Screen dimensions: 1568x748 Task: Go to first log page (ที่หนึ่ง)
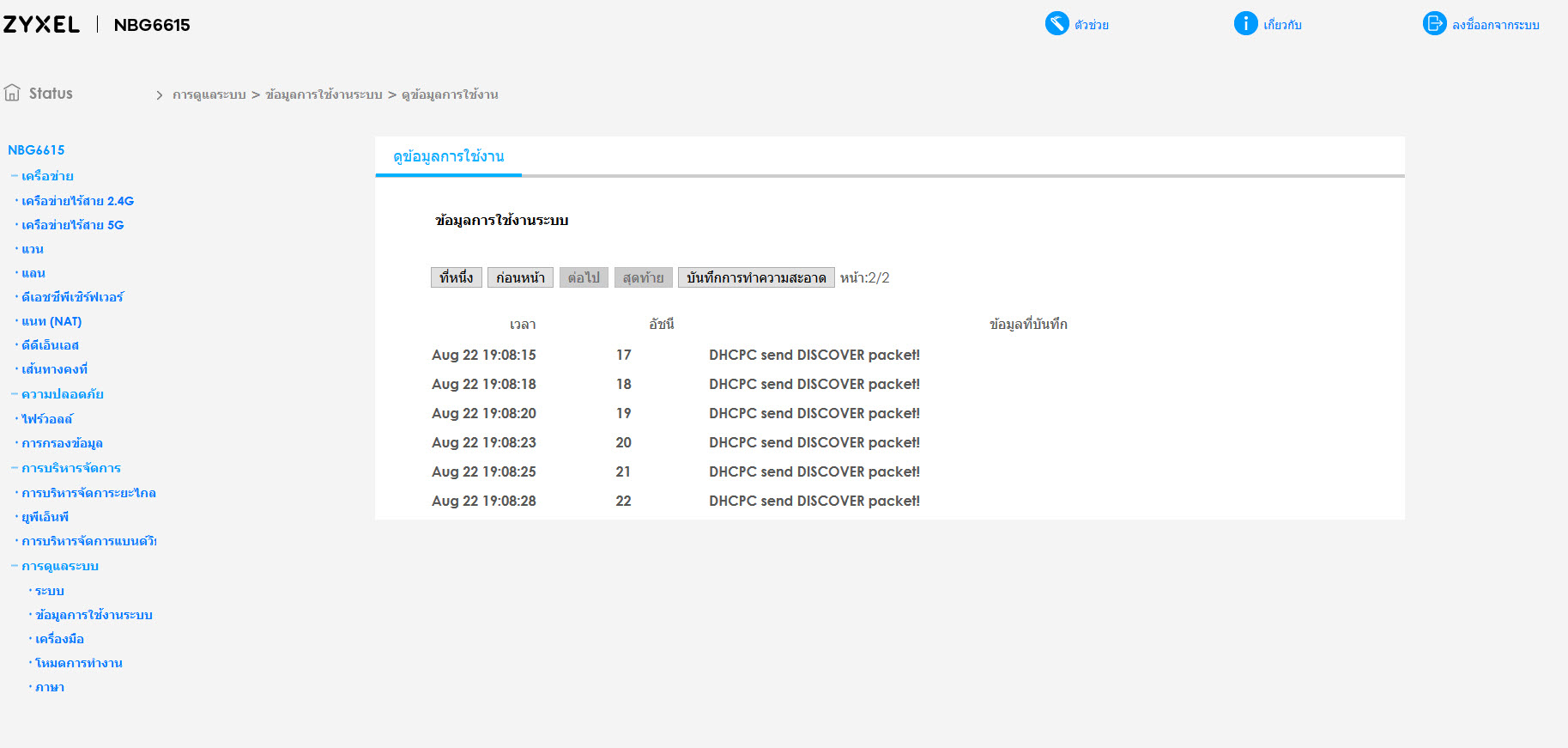coord(456,277)
